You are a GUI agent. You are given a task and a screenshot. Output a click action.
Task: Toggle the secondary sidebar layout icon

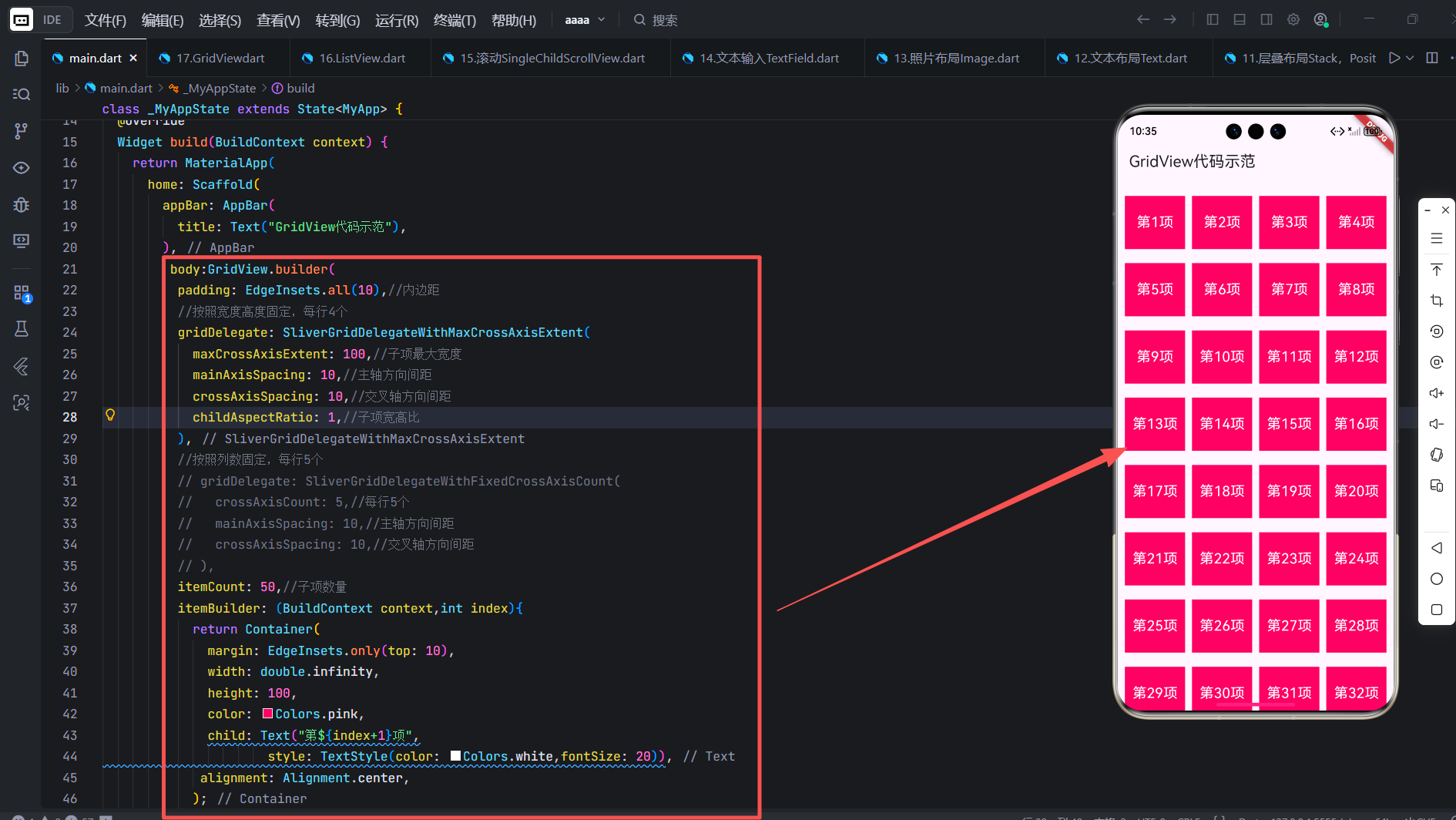[x=1266, y=19]
